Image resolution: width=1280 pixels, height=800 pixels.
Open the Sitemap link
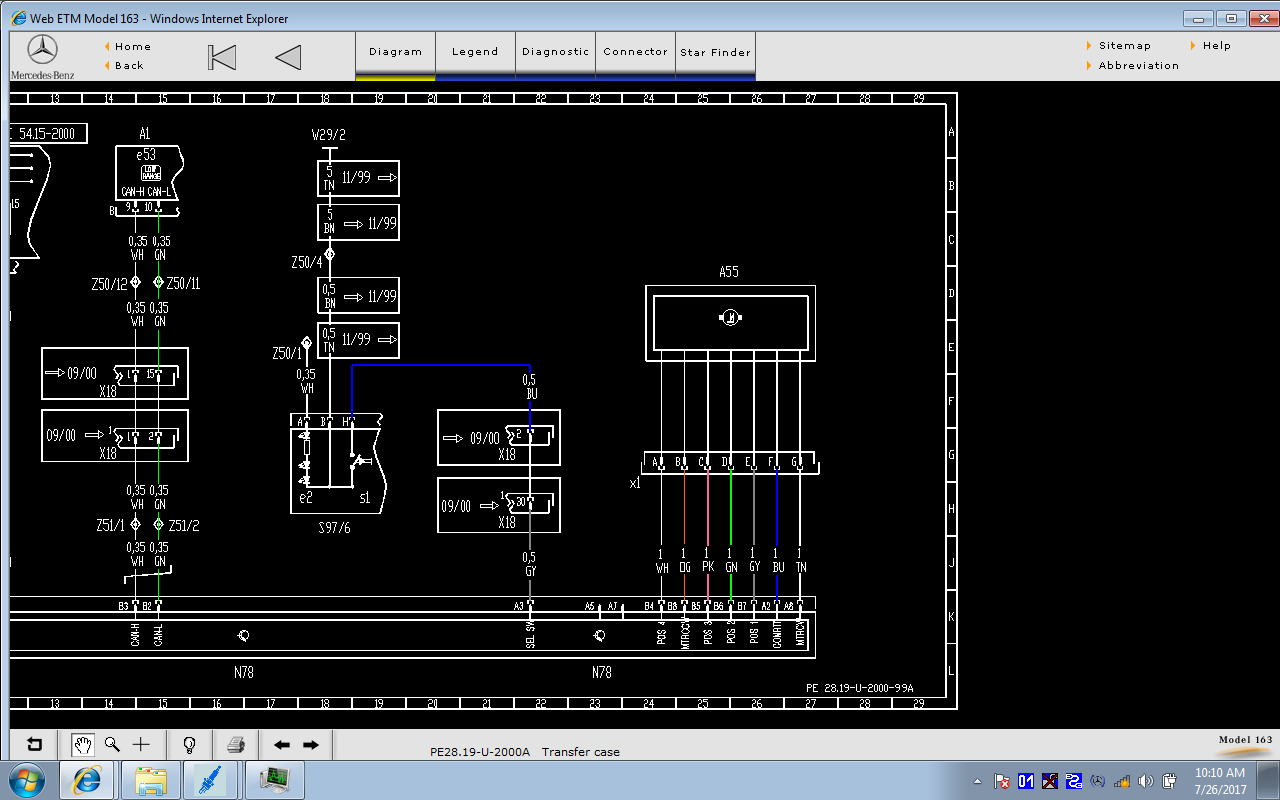tap(1124, 45)
